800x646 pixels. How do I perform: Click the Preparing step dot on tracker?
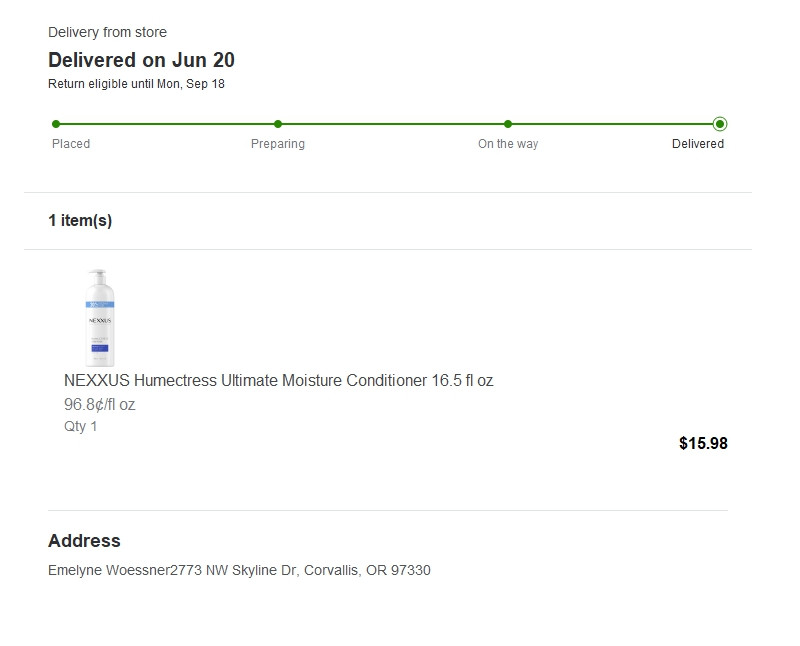click(278, 124)
